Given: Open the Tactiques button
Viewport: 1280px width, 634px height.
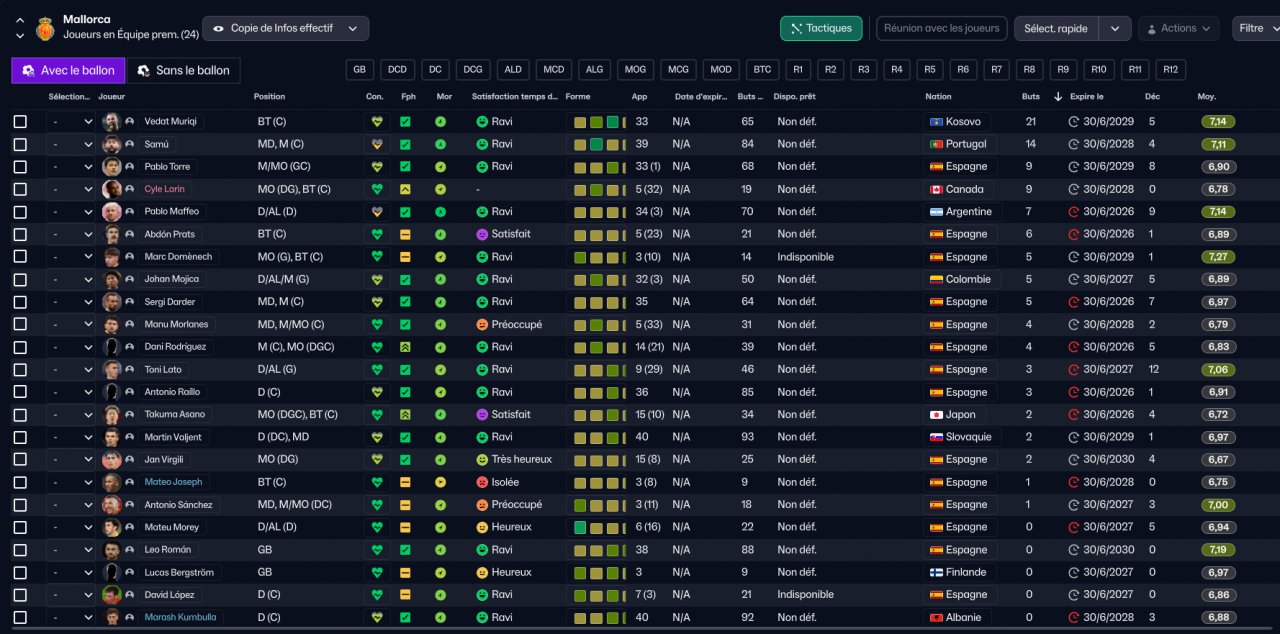Looking at the screenshot, I should [x=821, y=28].
